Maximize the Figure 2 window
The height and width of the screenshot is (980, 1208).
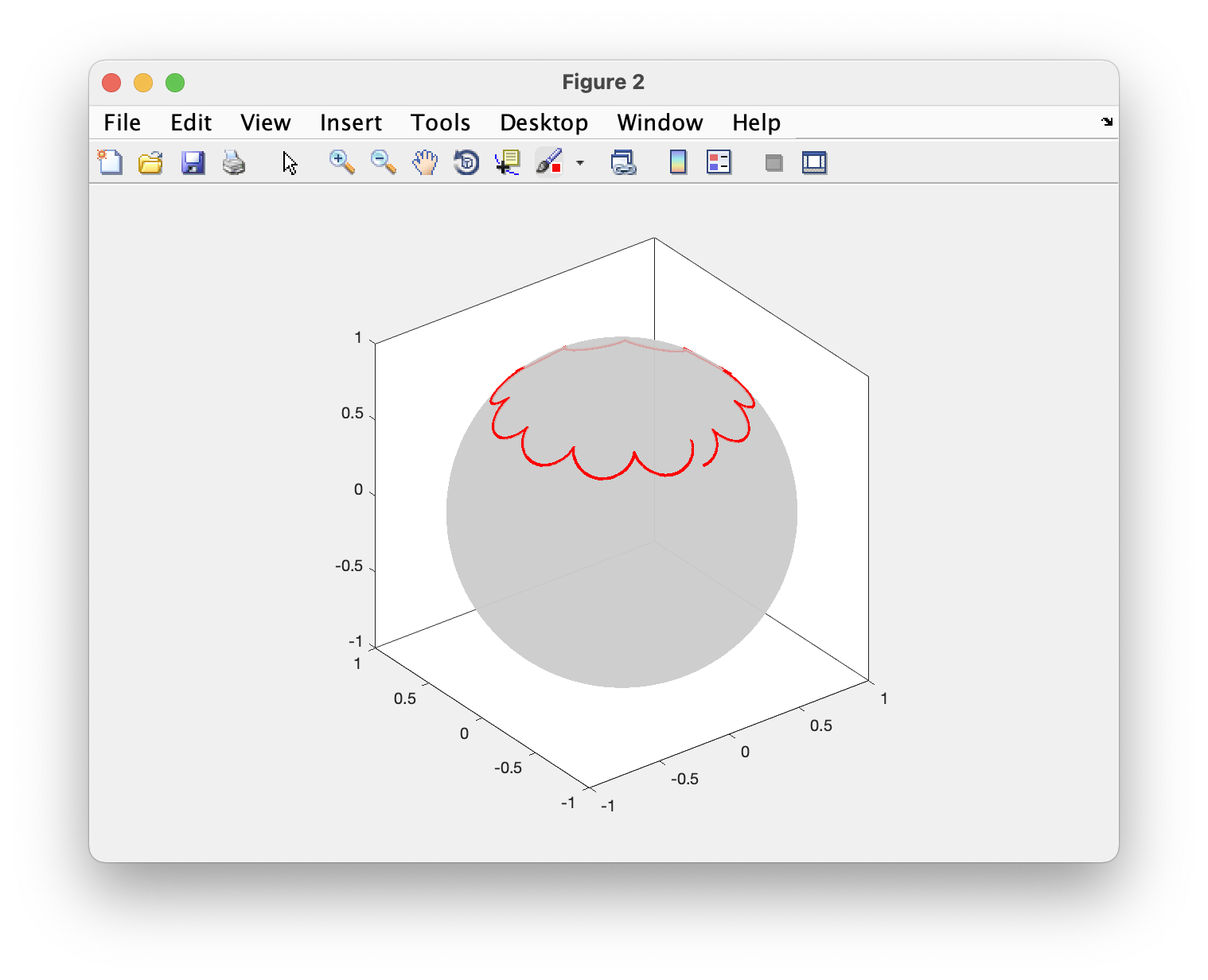point(175,83)
